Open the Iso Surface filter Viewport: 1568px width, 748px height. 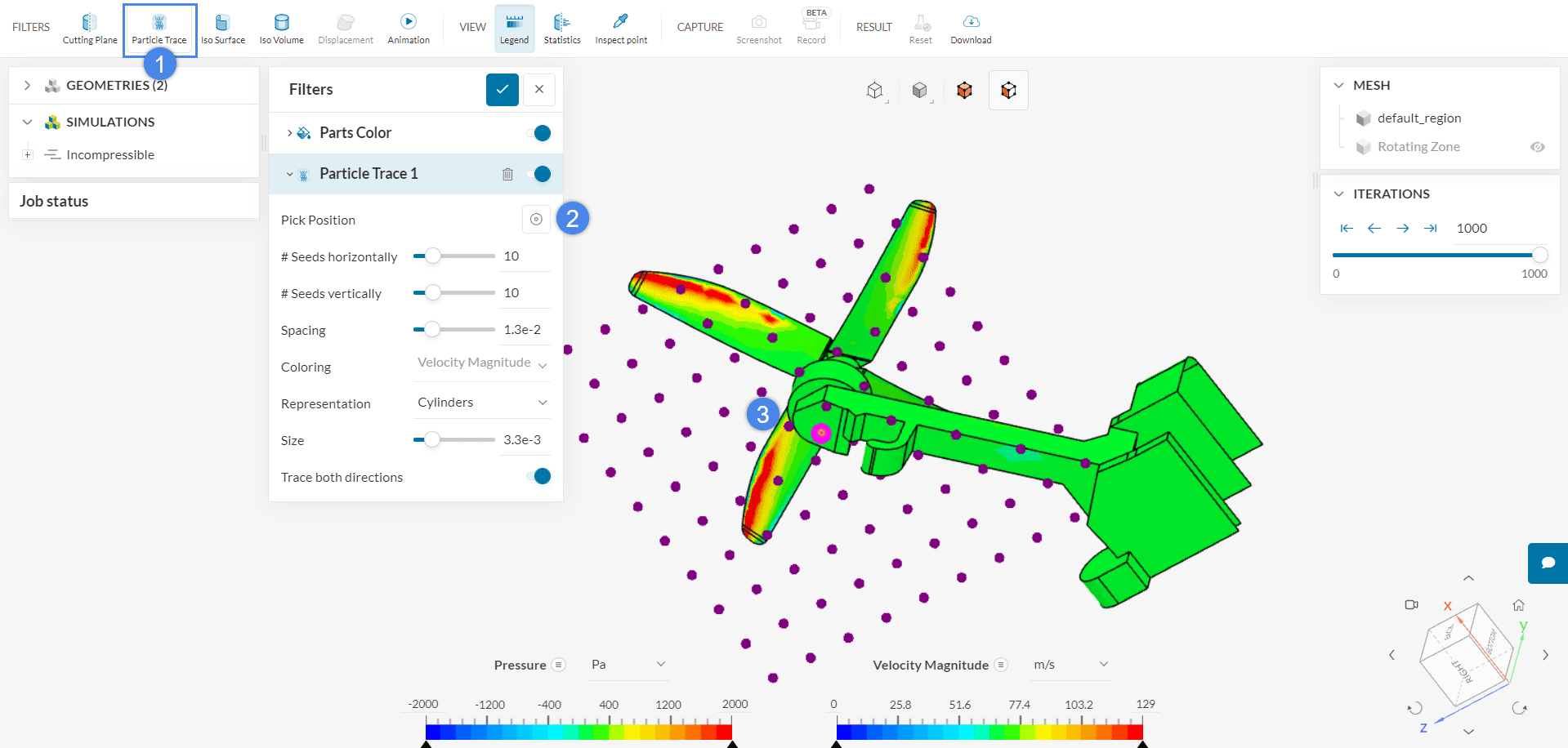click(x=222, y=28)
